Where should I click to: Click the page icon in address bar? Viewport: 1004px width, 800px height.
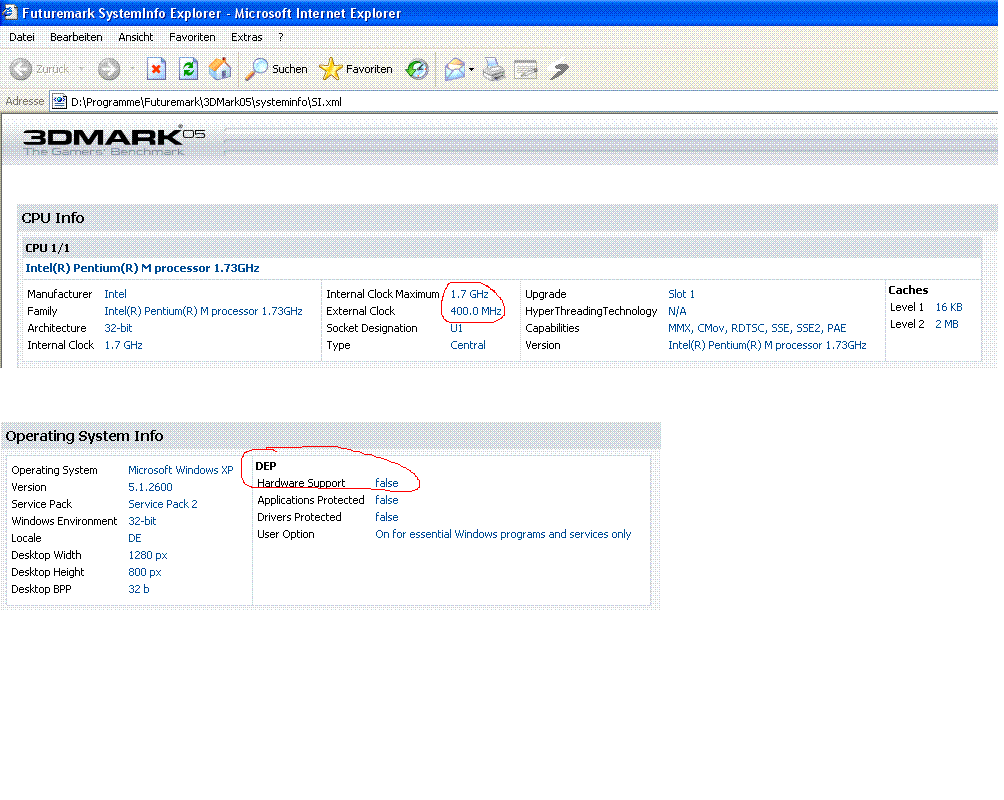click(x=60, y=102)
